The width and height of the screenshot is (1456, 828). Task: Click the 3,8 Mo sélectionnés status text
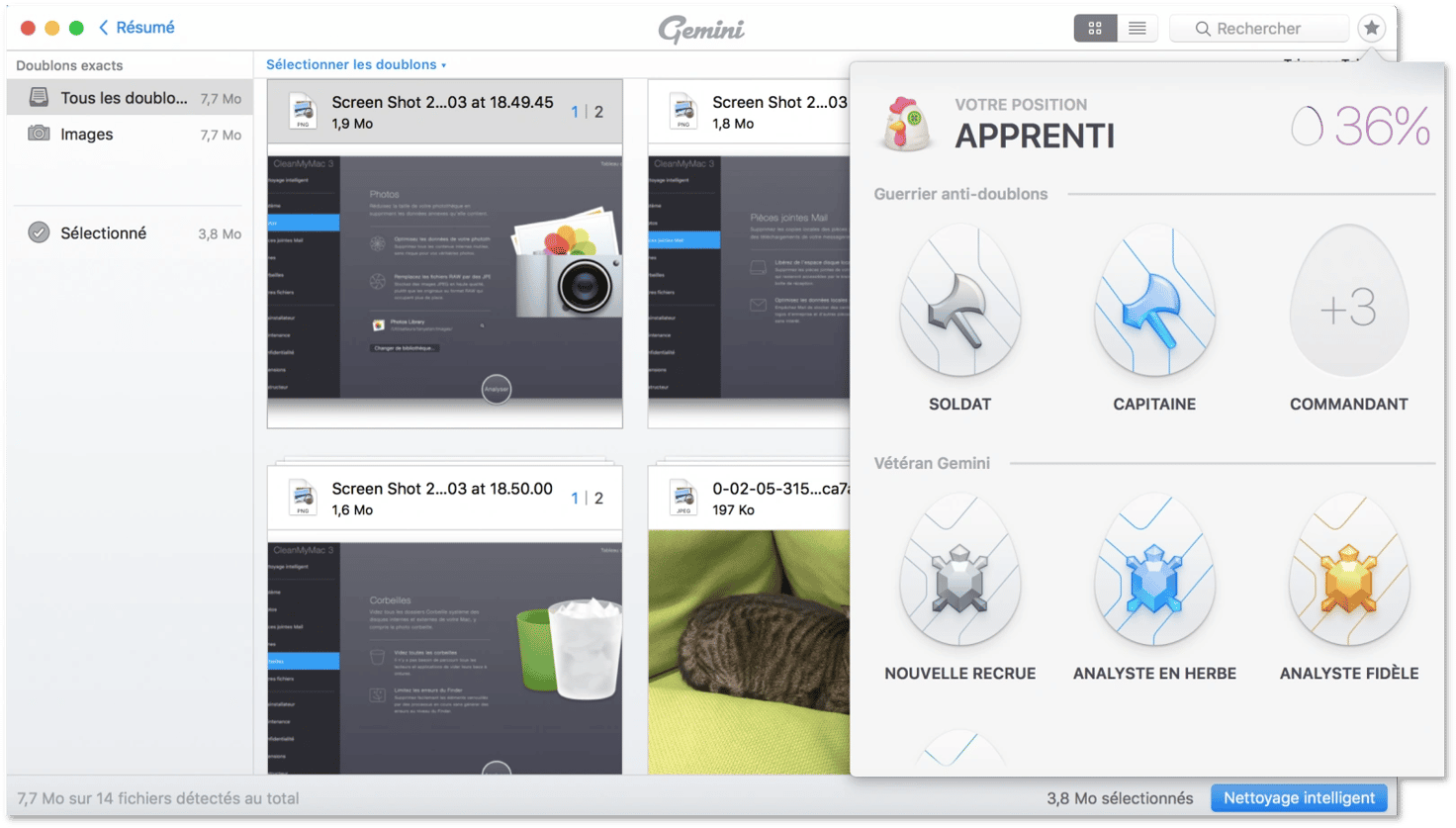[x=1120, y=798]
